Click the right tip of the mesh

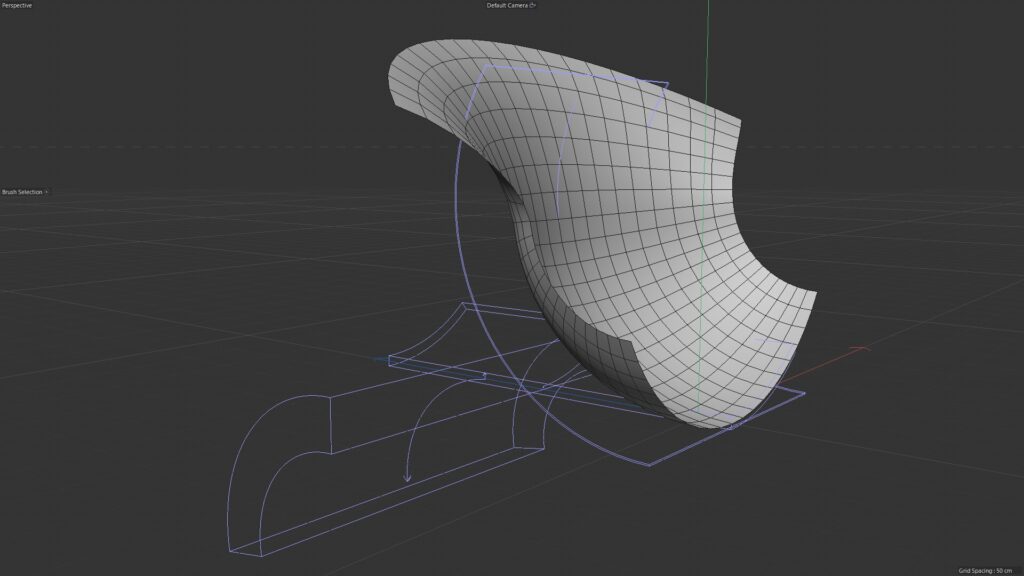coord(814,295)
